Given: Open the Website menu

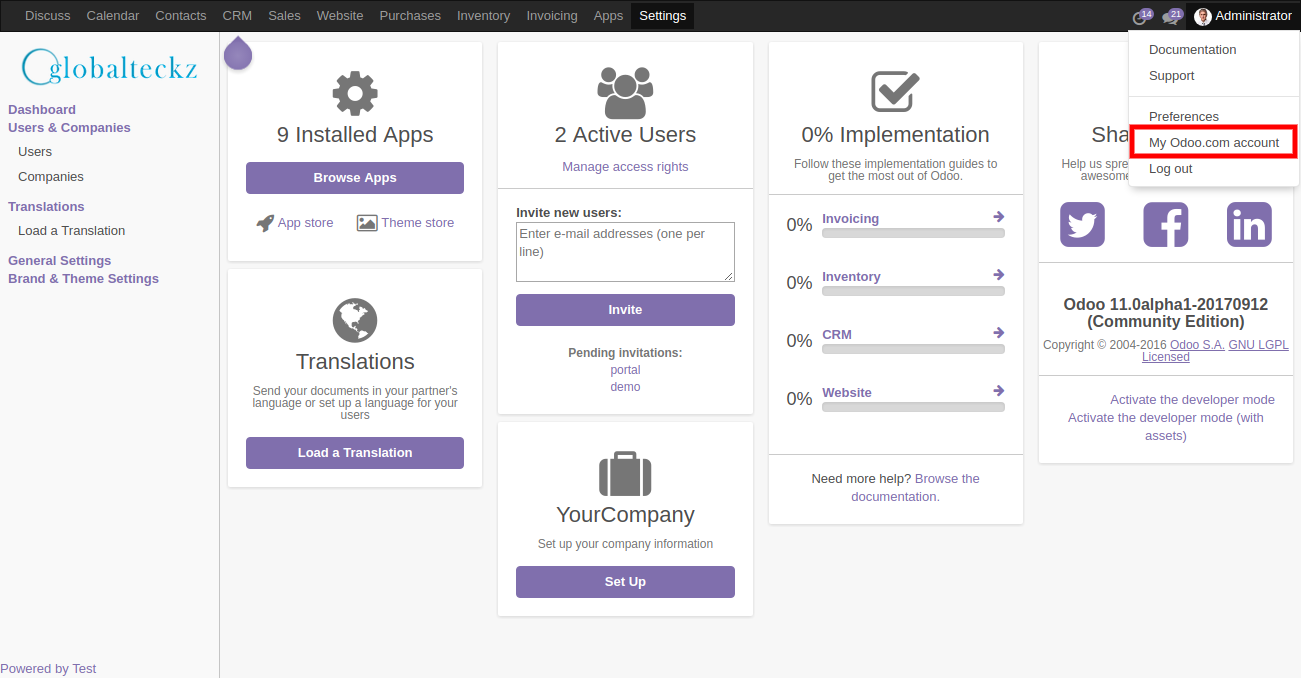Looking at the screenshot, I should pos(340,16).
